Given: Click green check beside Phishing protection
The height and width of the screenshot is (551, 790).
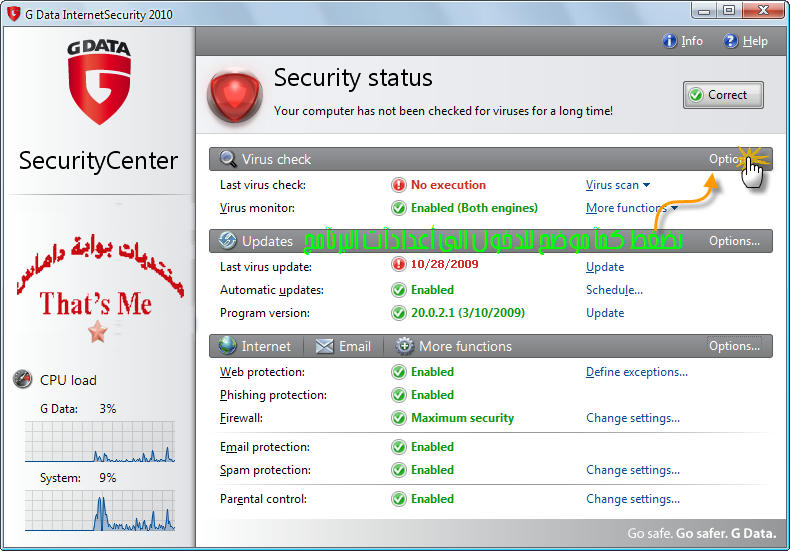Looking at the screenshot, I should point(399,395).
